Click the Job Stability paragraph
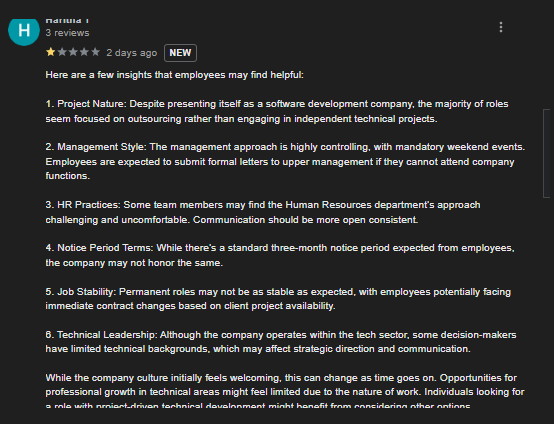This screenshot has width=554, height=424. pyautogui.click(x=278, y=299)
